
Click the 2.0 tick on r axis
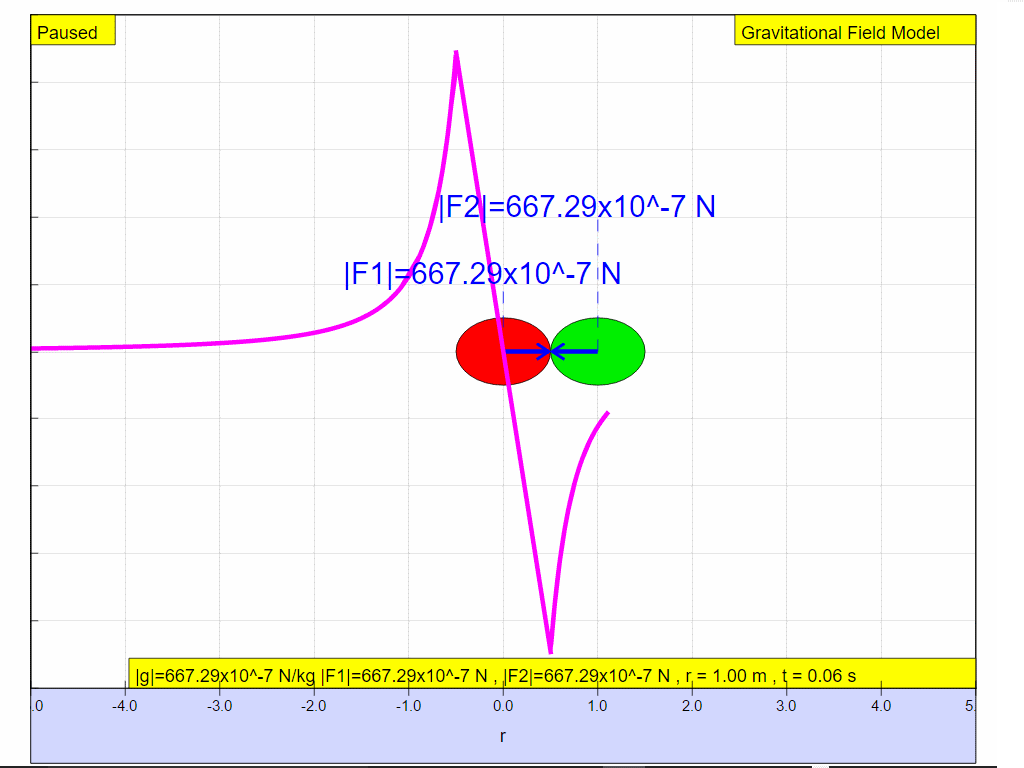click(x=692, y=705)
